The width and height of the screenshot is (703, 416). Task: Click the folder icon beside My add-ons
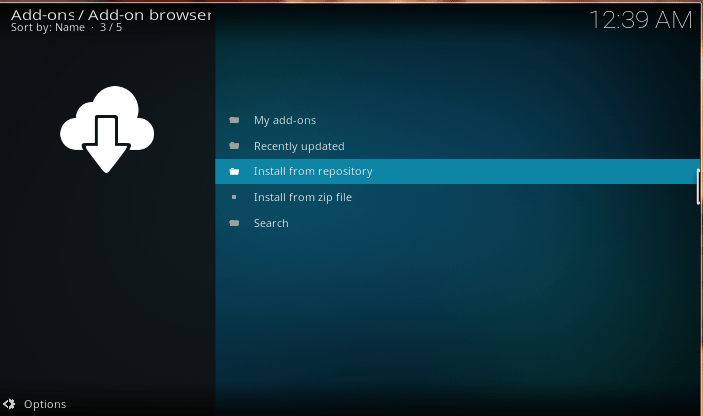coord(234,120)
